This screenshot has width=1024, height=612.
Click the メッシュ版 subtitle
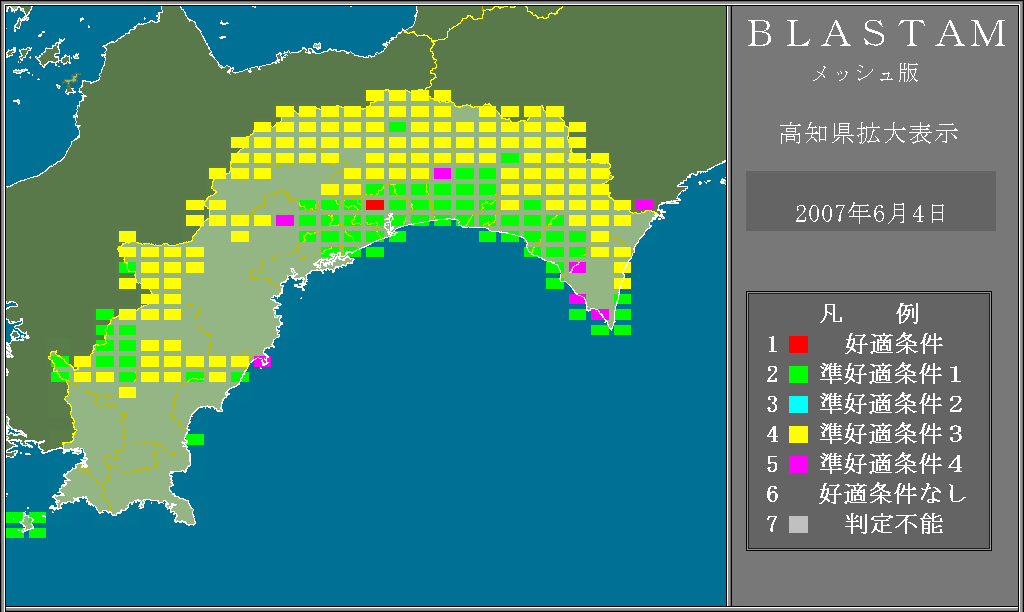click(865, 73)
